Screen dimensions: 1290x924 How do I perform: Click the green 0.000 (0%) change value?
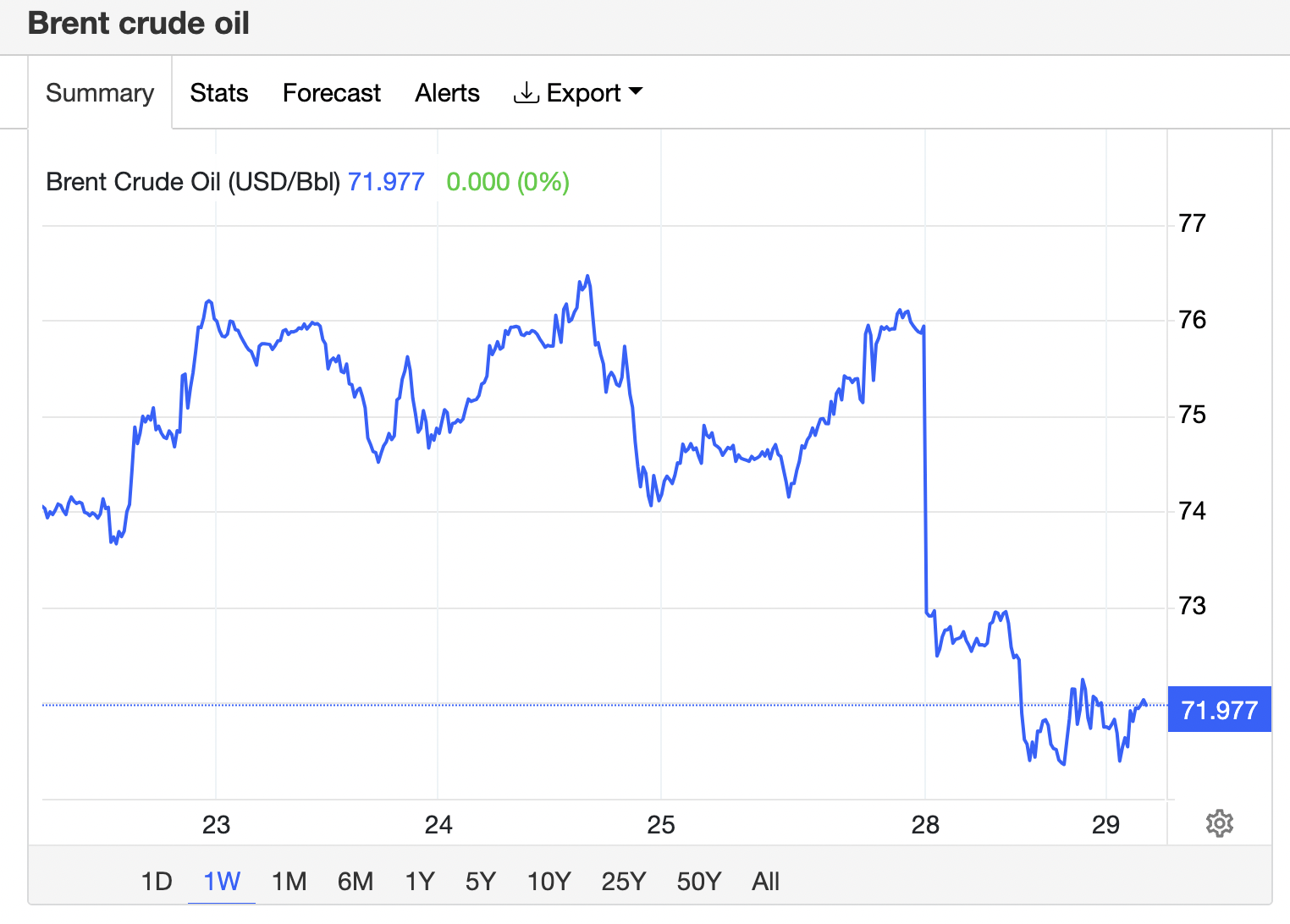tap(508, 182)
